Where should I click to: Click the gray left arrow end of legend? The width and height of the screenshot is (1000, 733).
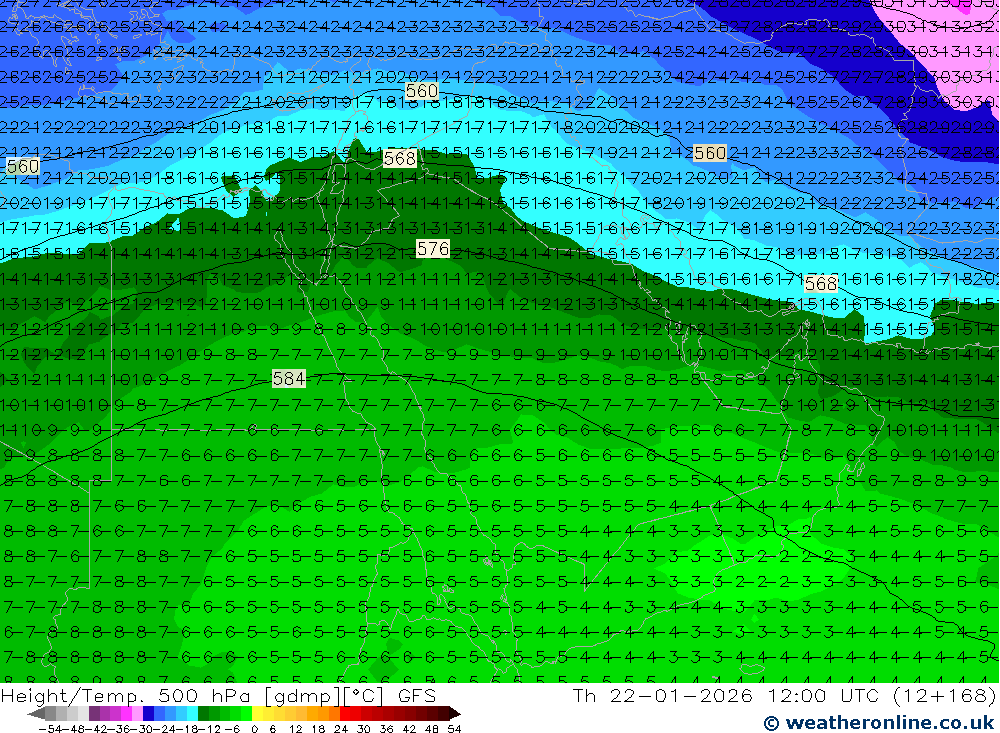click(x=36, y=714)
